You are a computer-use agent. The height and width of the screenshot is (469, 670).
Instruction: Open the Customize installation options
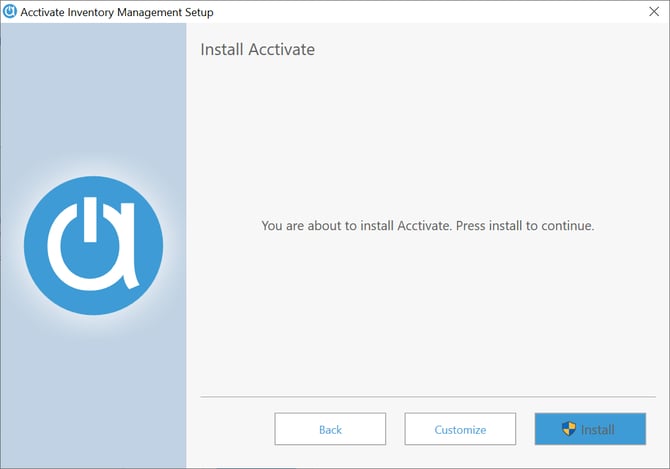coord(460,429)
